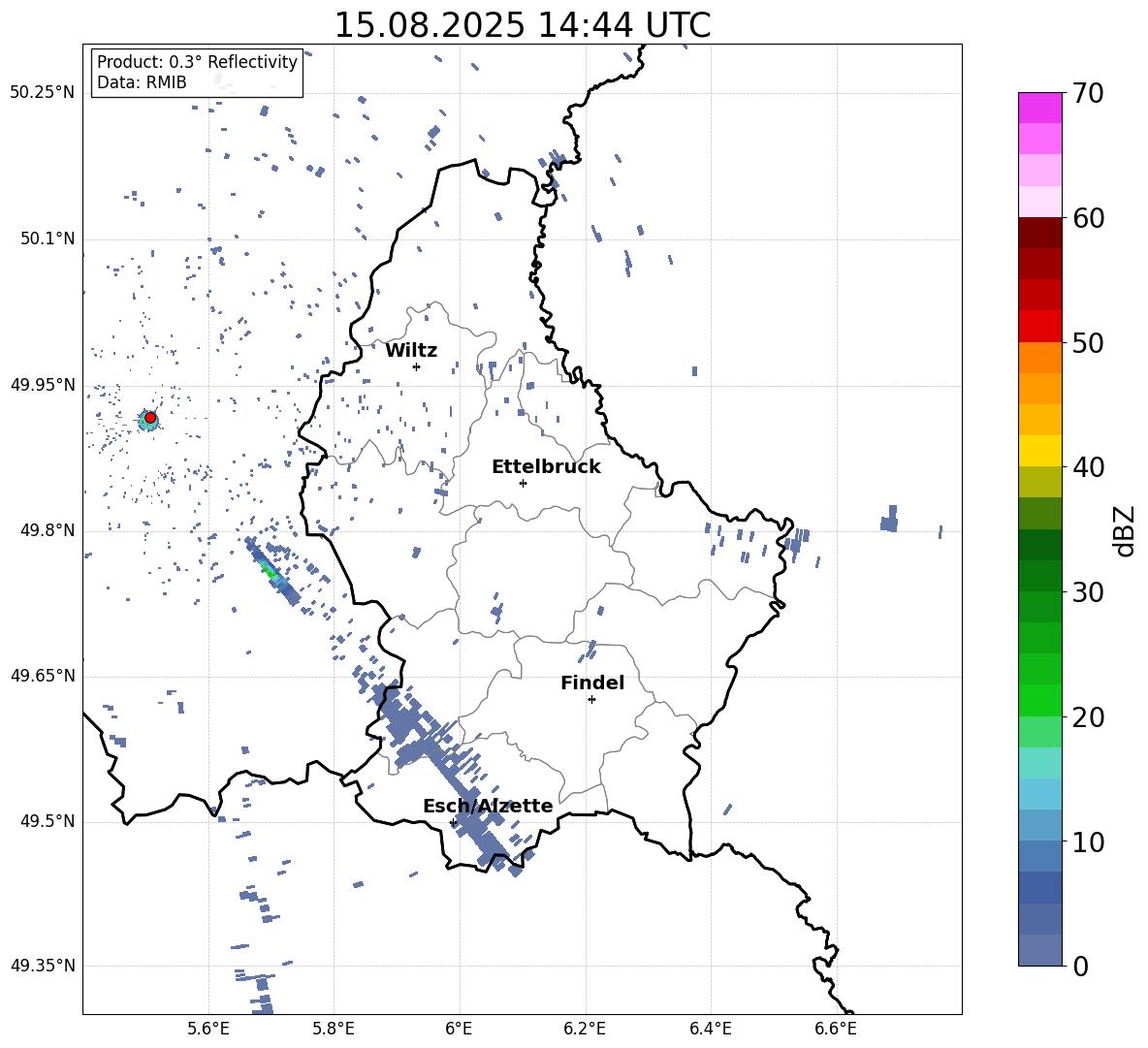The image size is (1148, 1048).
Task: Click the dark maroon colorbar segment below 60
Action: coord(1039,233)
